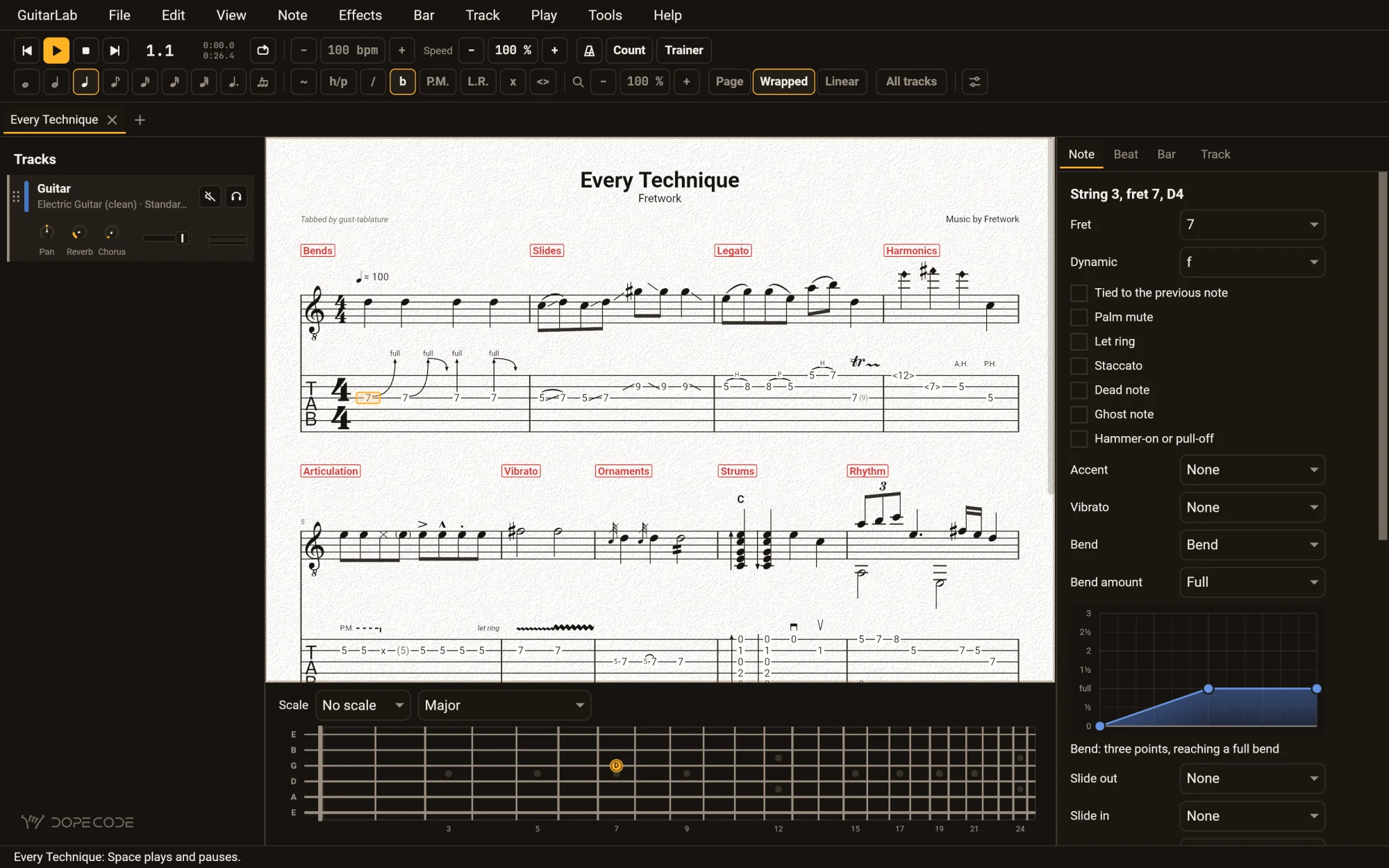Toggle let ring L.R. tool
The height and width of the screenshot is (868, 1389).
478,82
